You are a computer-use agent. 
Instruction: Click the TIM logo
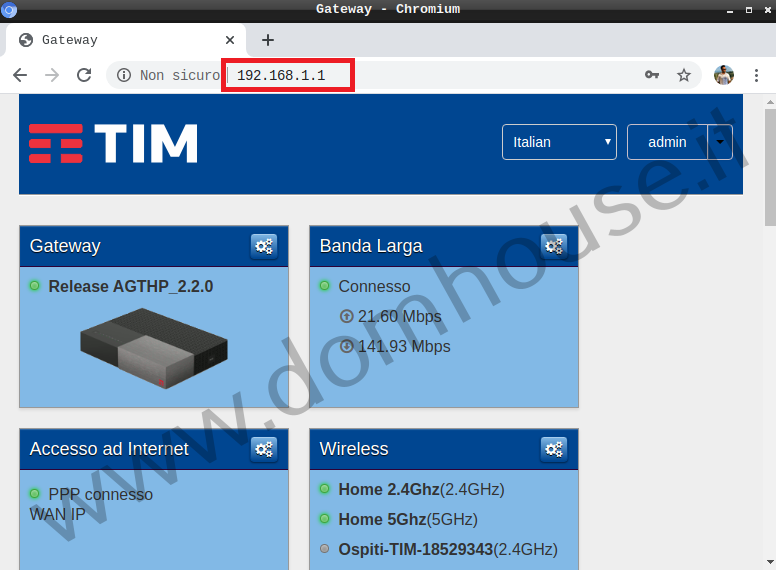point(113,143)
